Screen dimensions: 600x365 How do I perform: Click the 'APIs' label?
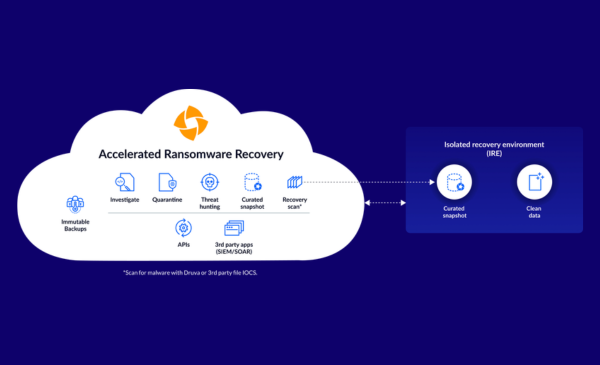184,245
